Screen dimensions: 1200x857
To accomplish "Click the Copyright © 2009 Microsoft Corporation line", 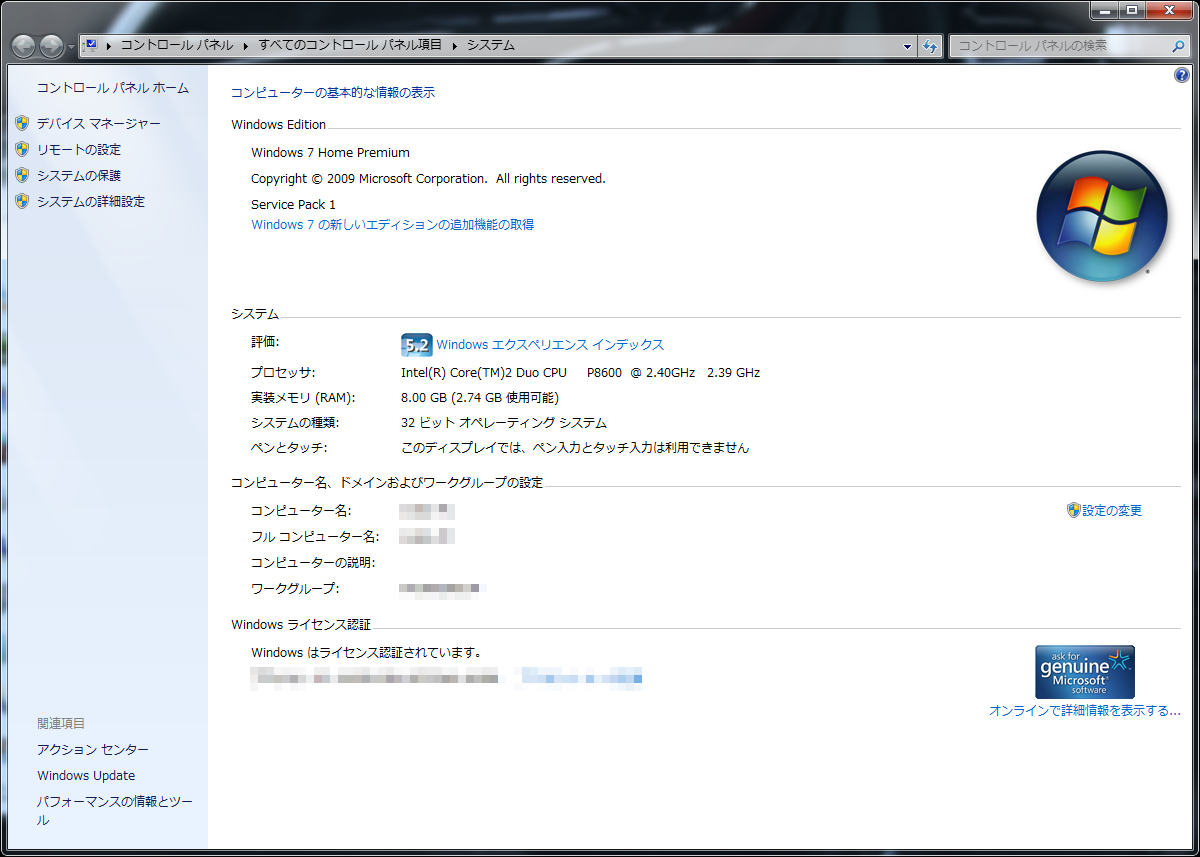I will pyautogui.click(x=428, y=179).
